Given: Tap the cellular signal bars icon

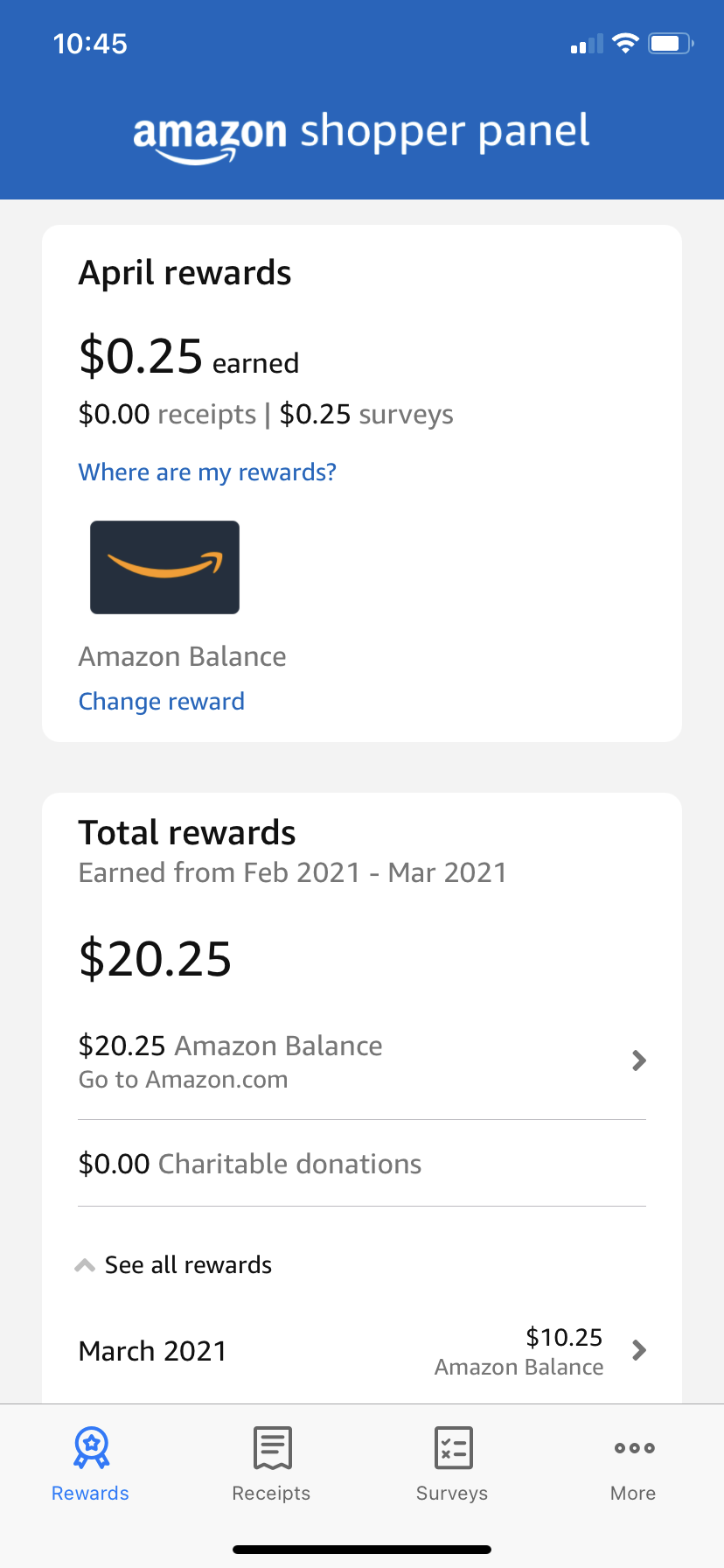Looking at the screenshot, I should pyautogui.click(x=586, y=44).
